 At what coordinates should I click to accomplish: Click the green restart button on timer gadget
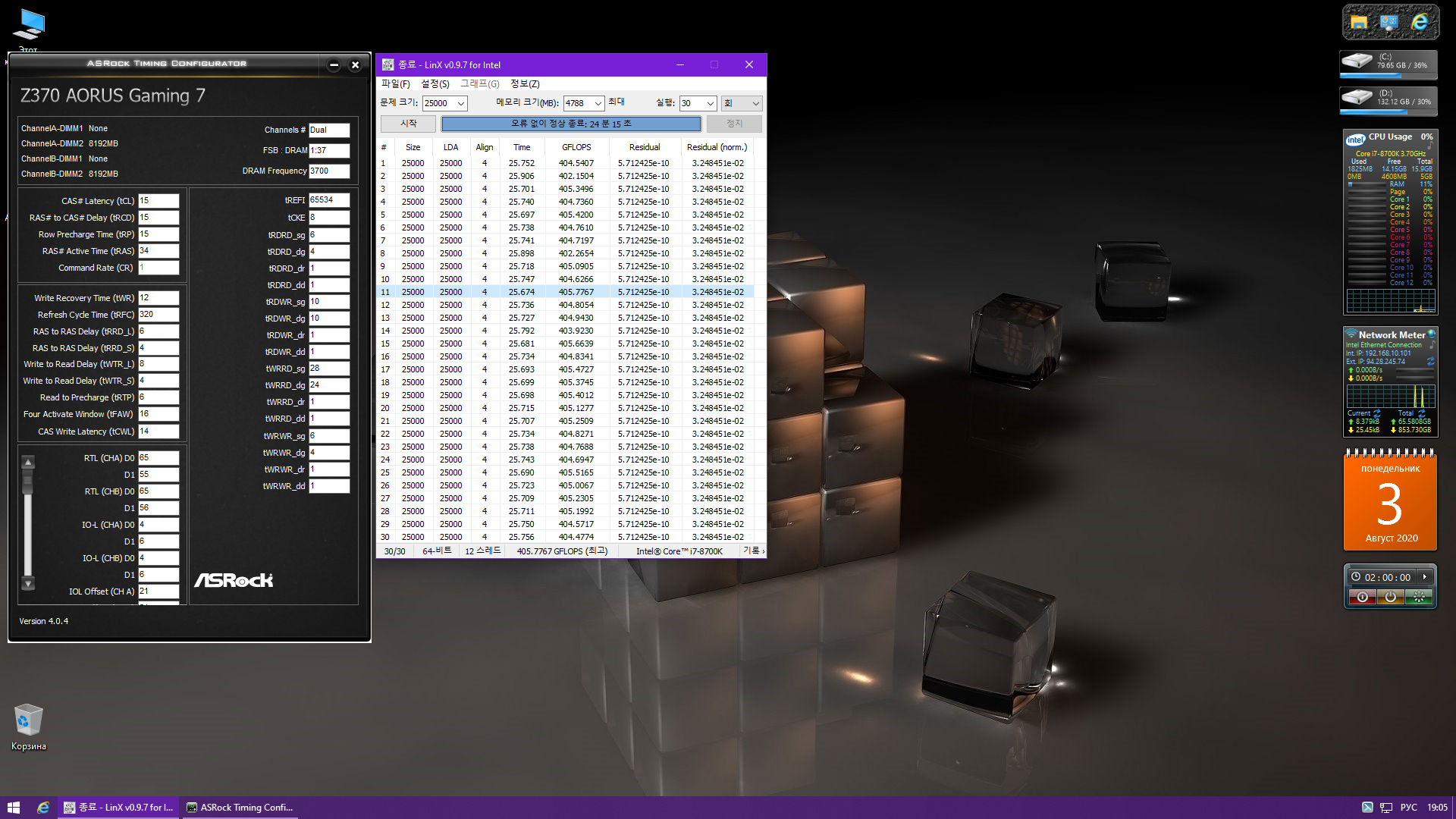pos(1418,598)
